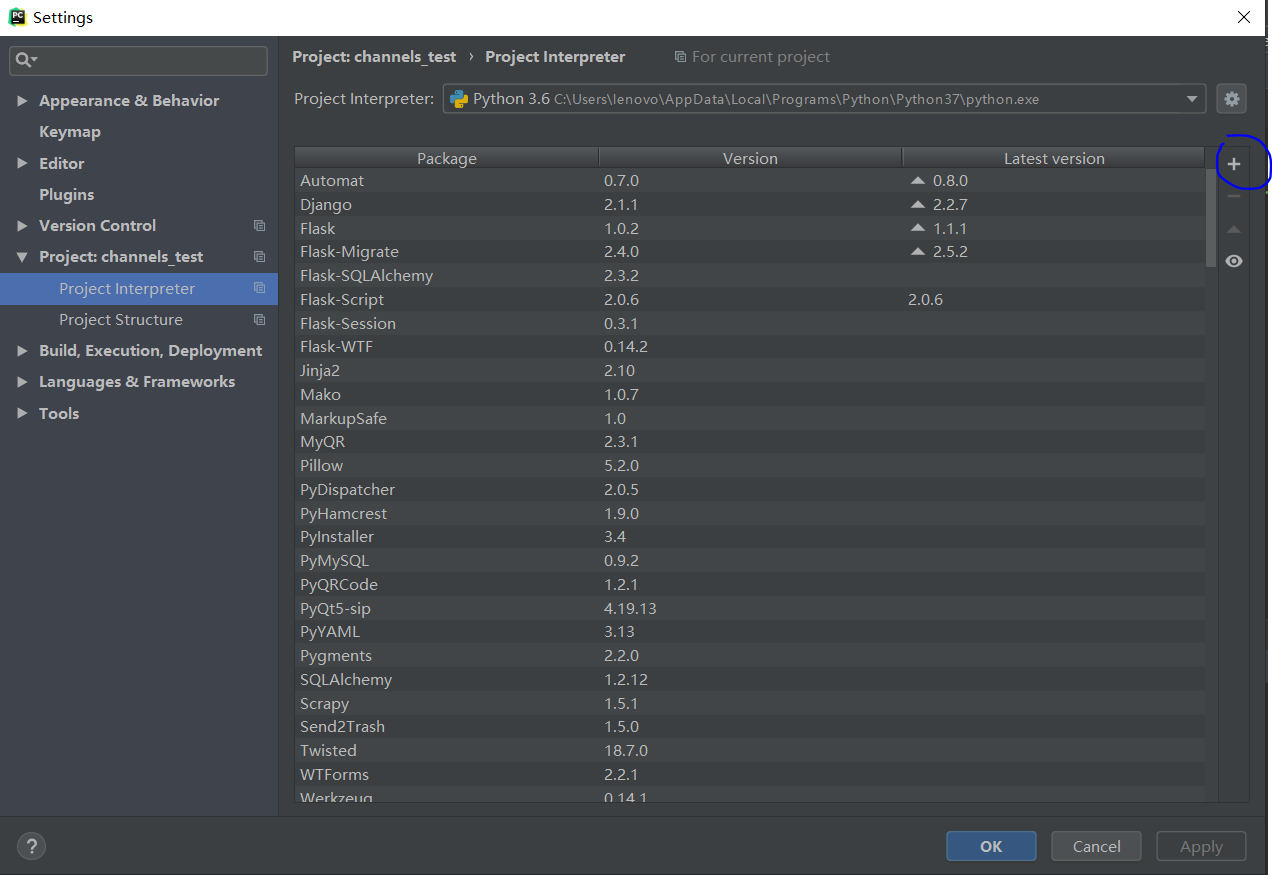Viewport: 1272px width, 875px height.
Task: Click the help question mark icon
Action: pyautogui.click(x=31, y=846)
